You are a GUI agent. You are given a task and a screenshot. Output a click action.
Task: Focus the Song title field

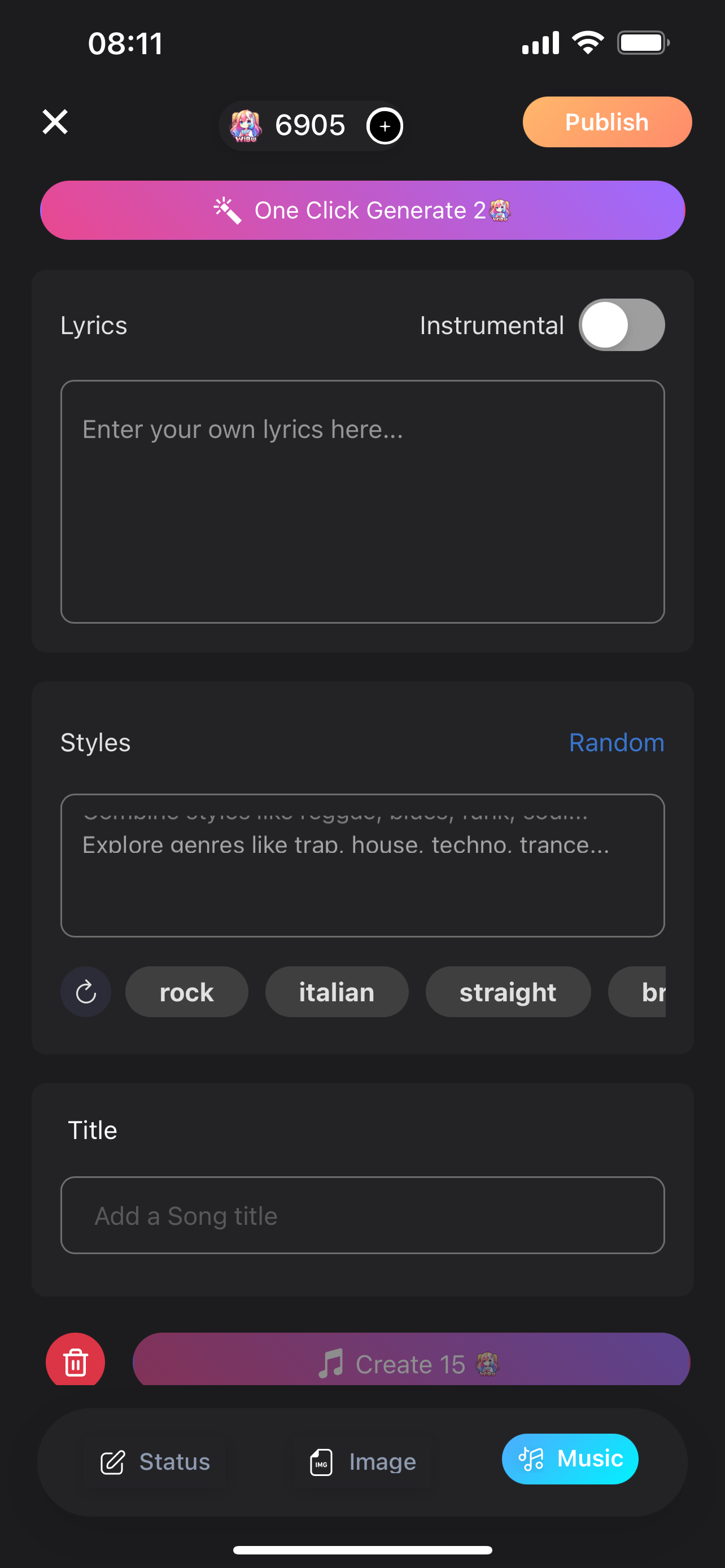pyautogui.click(x=362, y=1215)
